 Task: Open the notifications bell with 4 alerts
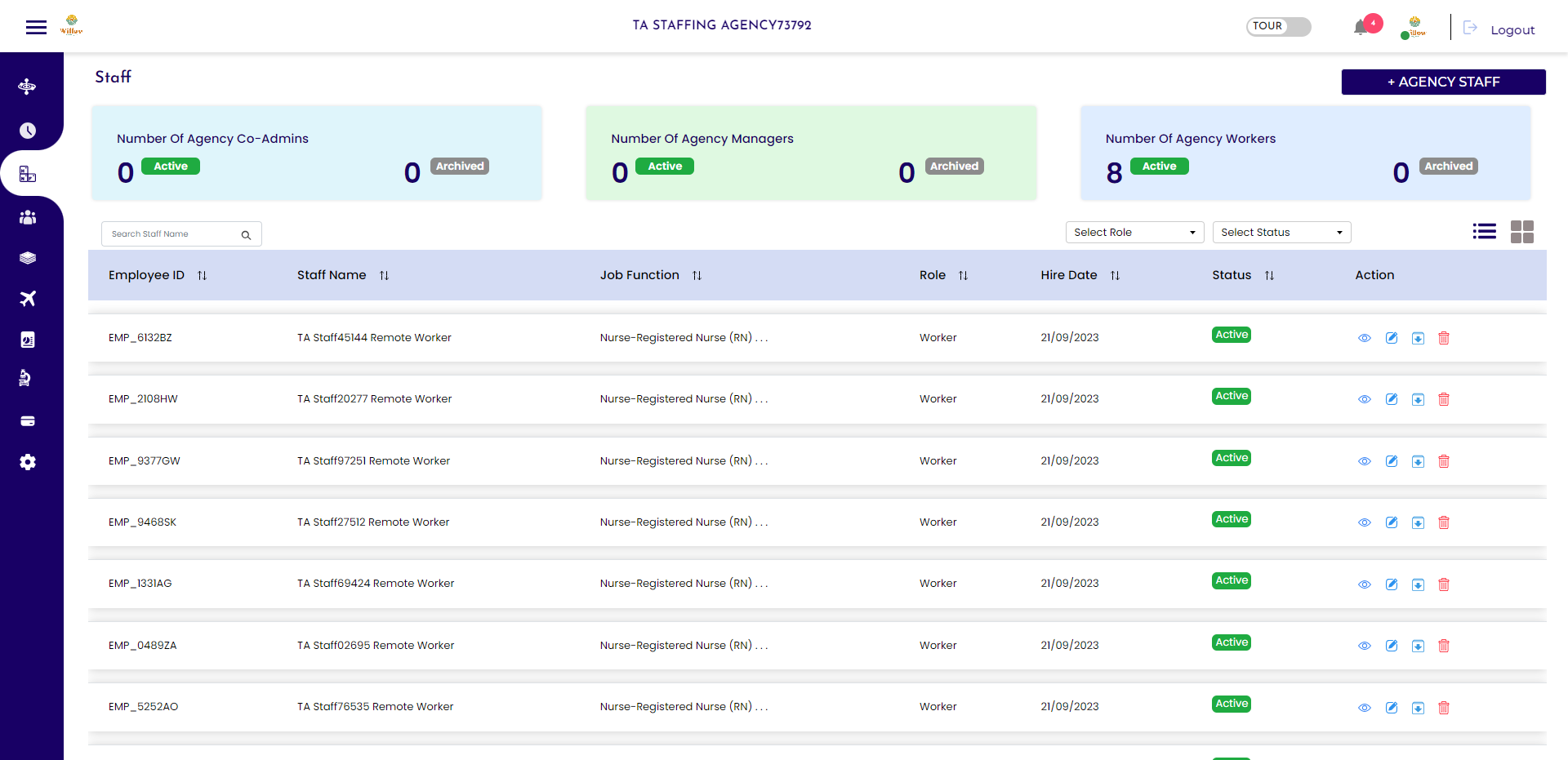[1361, 25]
